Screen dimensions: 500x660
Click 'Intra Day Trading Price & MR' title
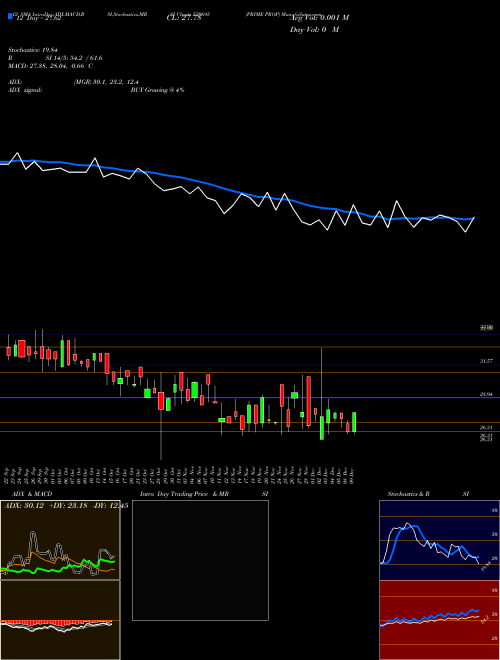click(184, 494)
